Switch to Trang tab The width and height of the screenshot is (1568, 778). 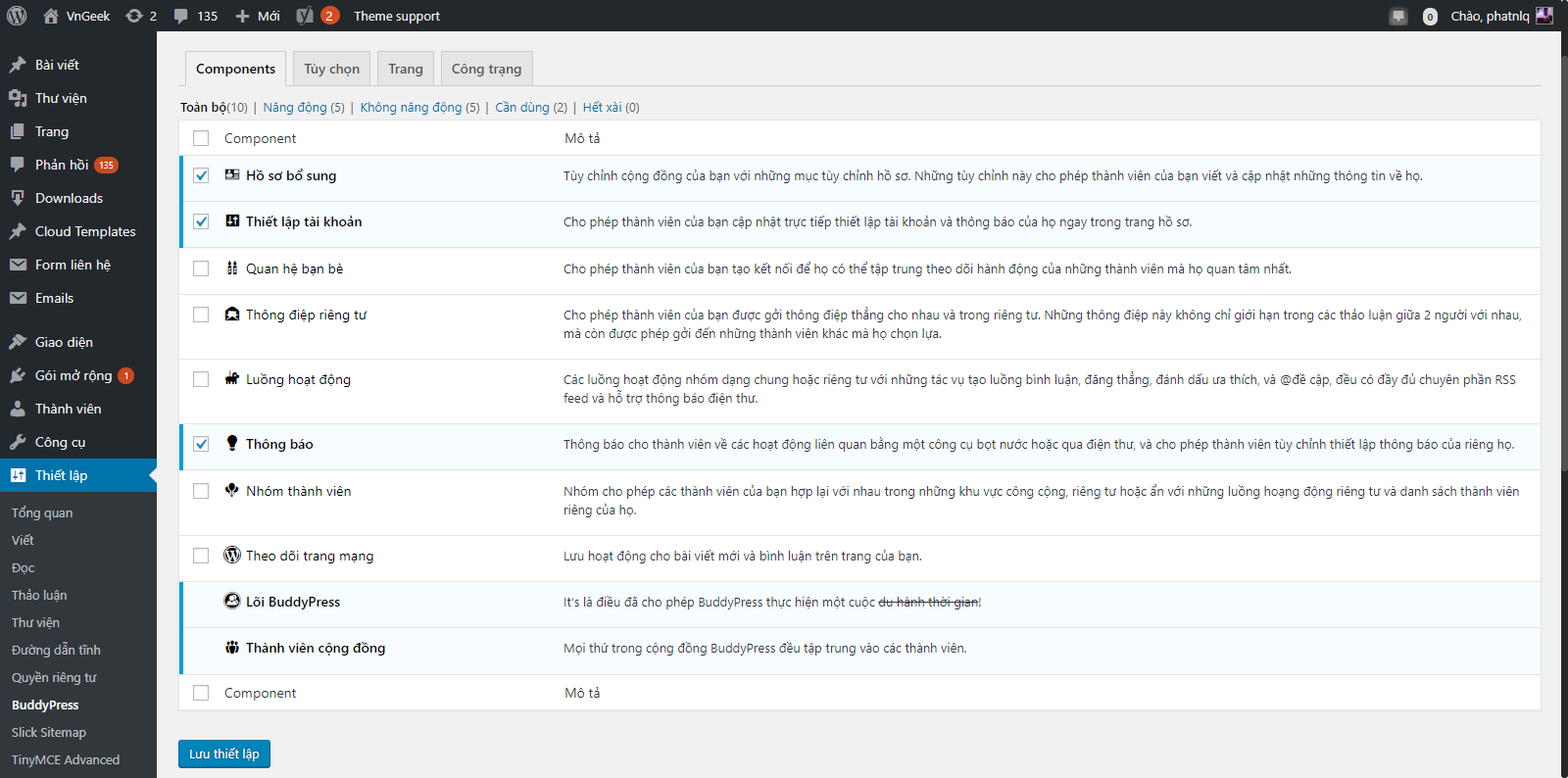(x=406, y=69)
